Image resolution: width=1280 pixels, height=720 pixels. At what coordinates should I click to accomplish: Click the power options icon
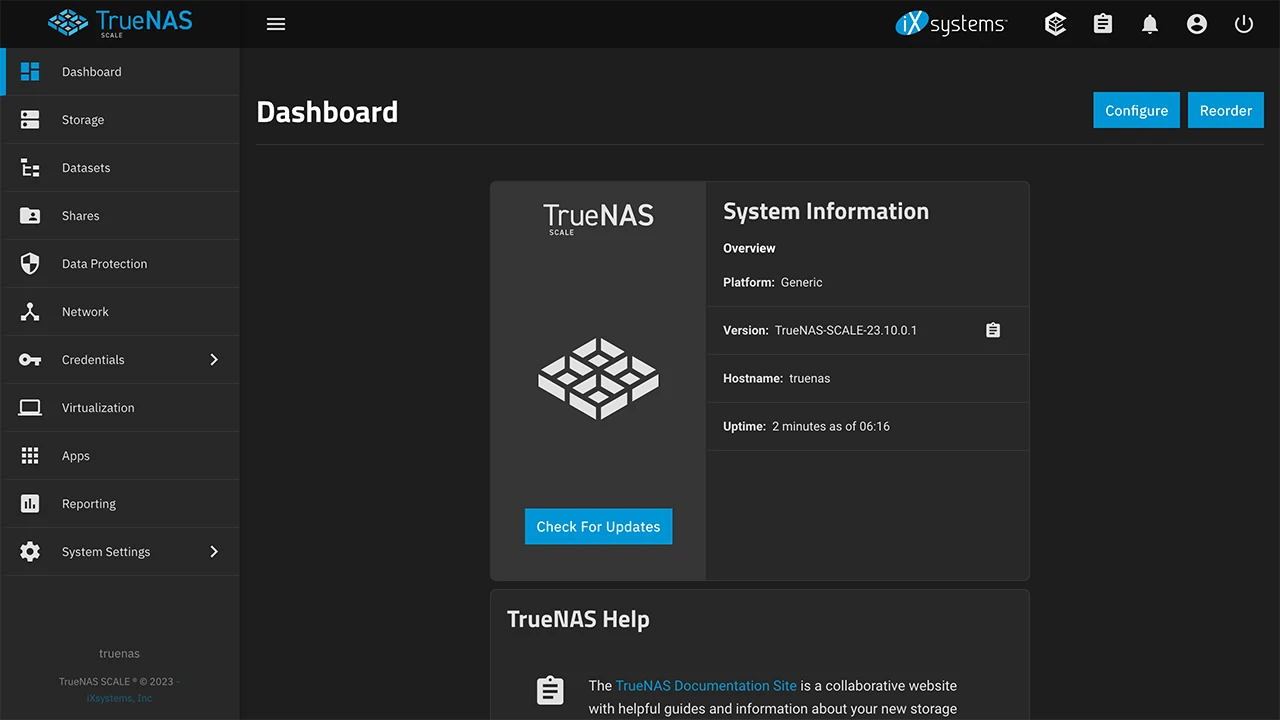coord(1243,23)
